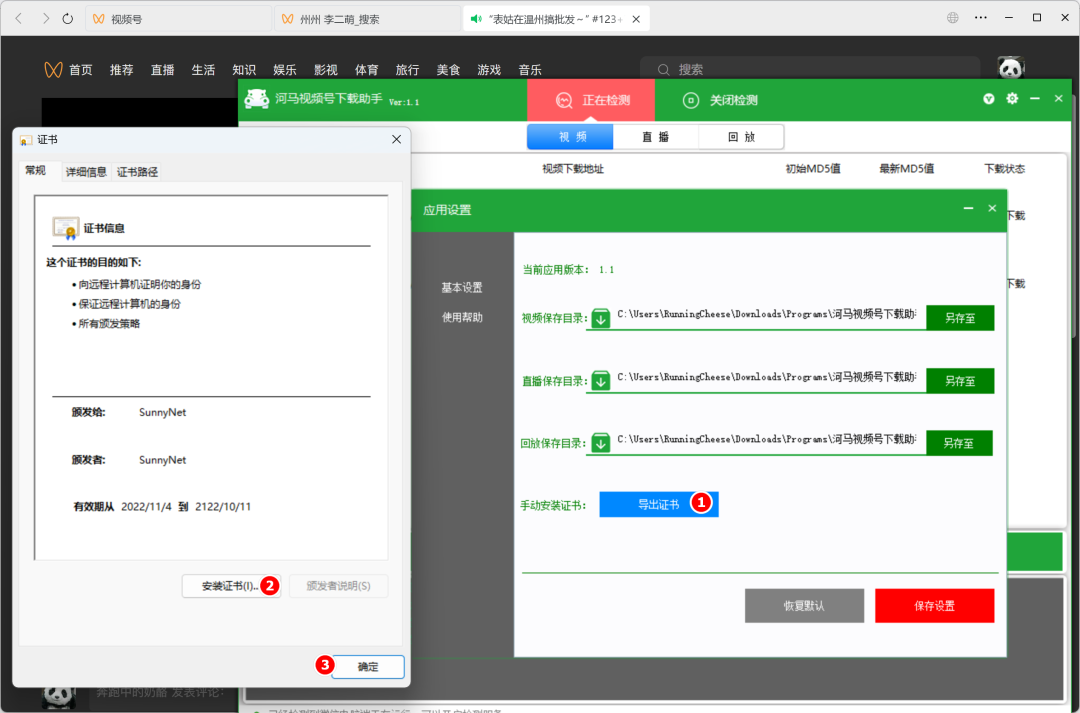Click the green folder icon for 回放保存目录
1080x713 pixels.
tap(601, 443)
